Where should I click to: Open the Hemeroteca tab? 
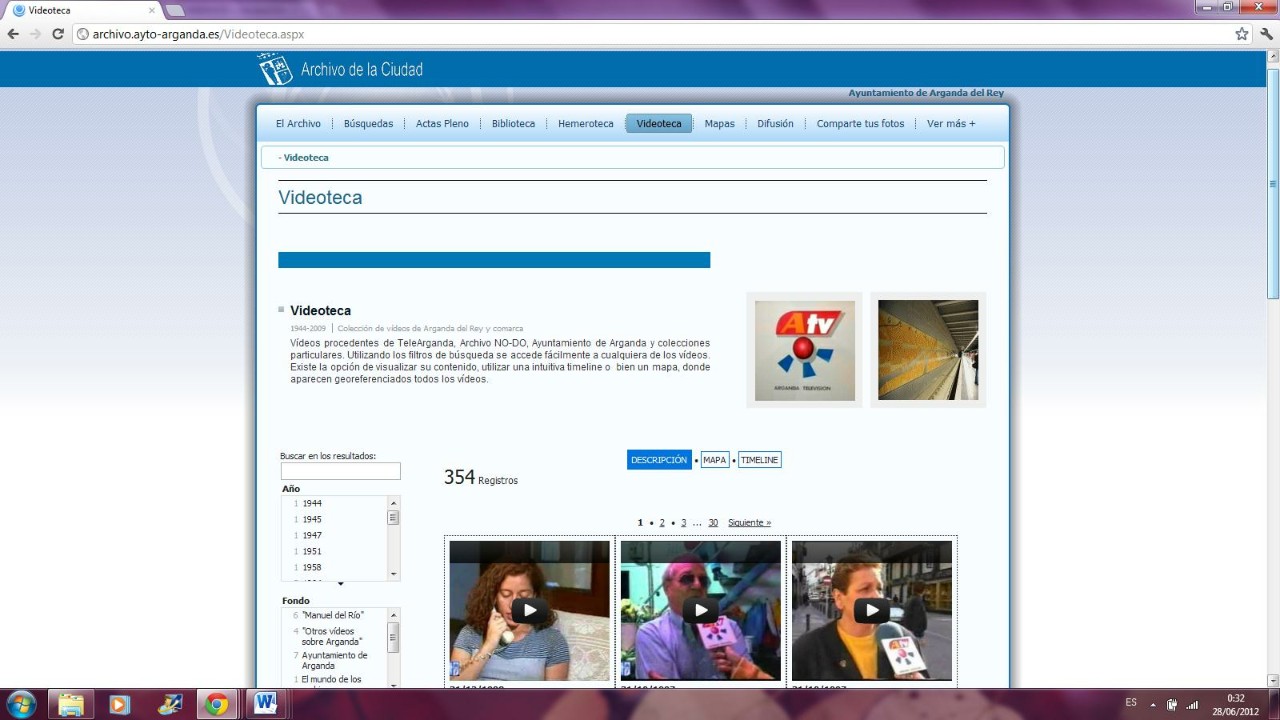[585, 124]
